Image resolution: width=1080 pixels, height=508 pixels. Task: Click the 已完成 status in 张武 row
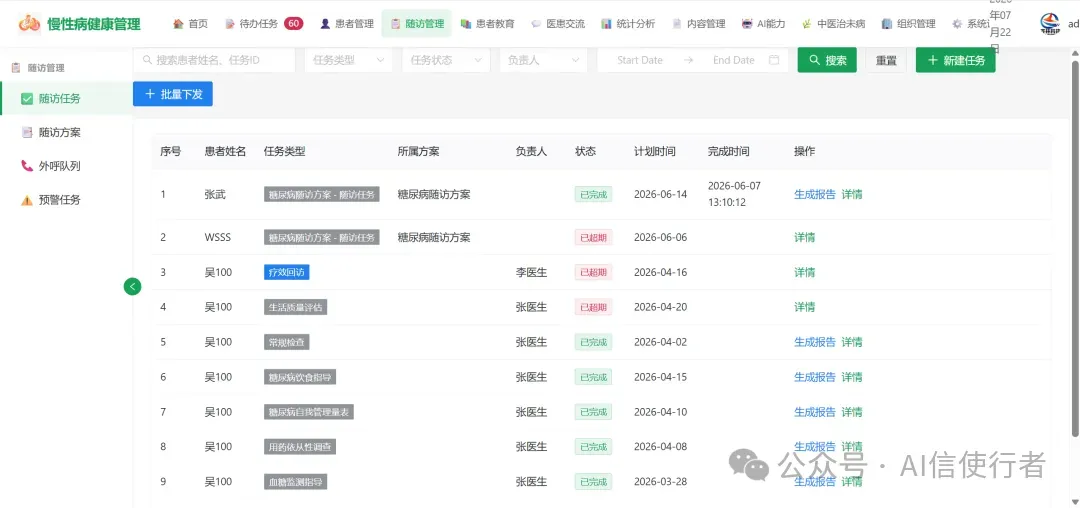pyautogui.click(x=594, y=194)
